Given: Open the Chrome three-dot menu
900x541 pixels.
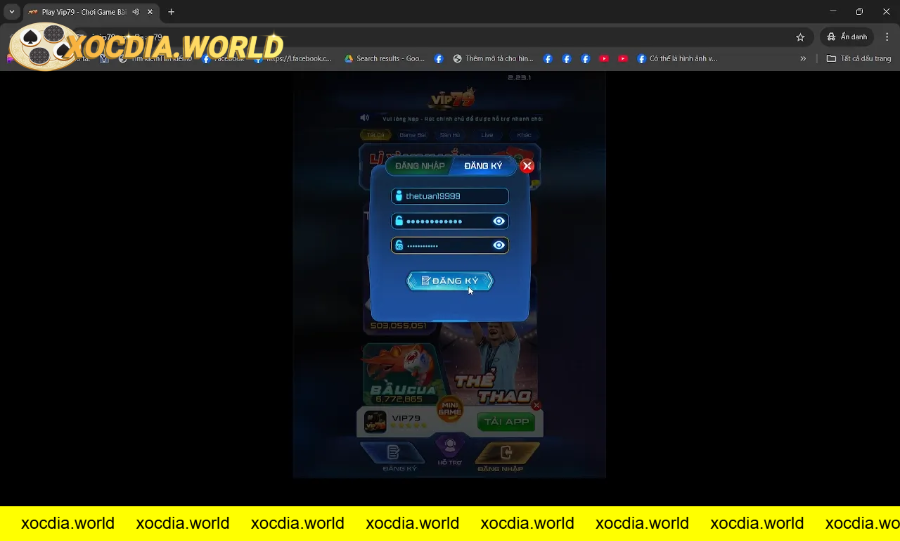Looking at the screenshot, I should [887, 37].
